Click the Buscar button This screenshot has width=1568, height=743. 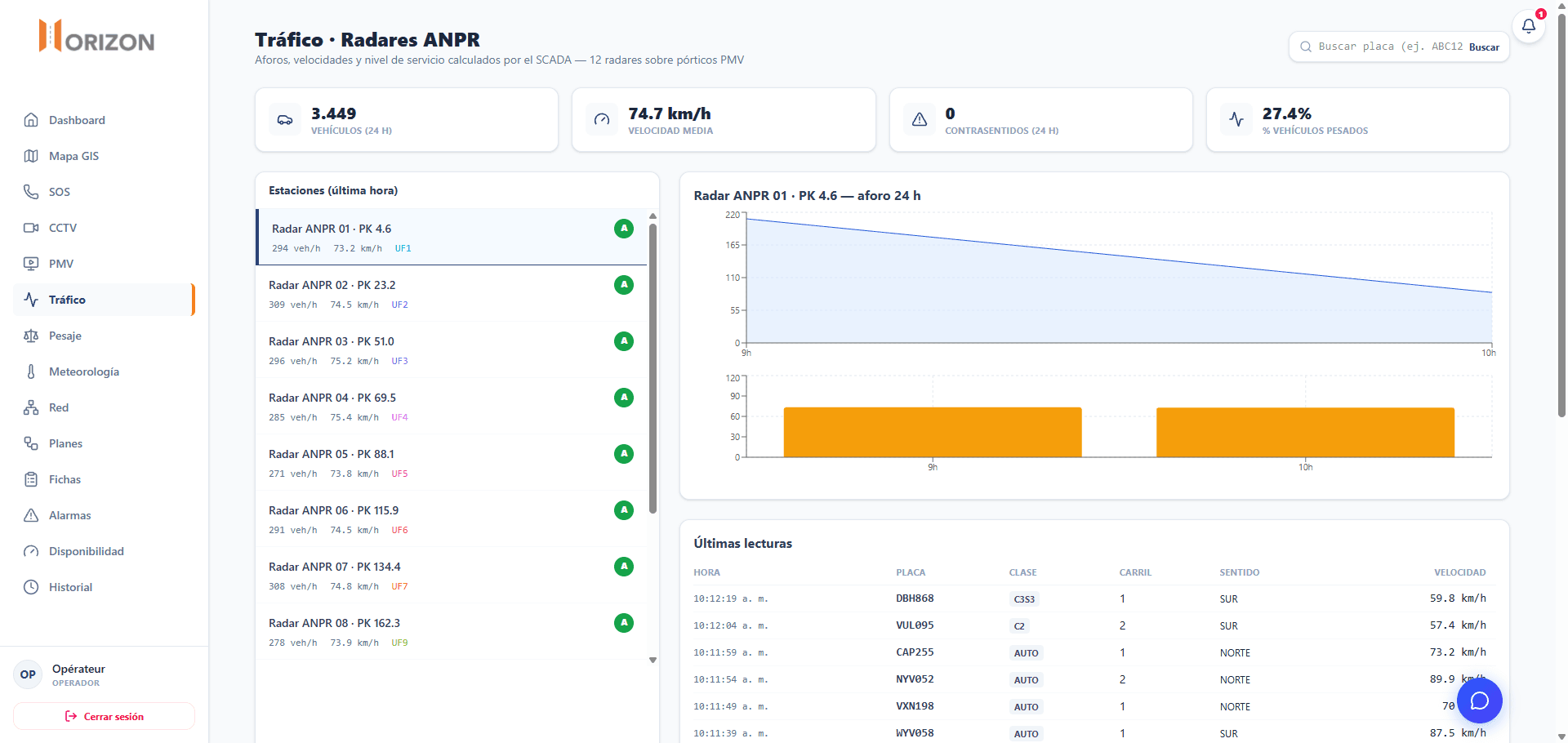pyautogui.click(x=1484, y=47)
